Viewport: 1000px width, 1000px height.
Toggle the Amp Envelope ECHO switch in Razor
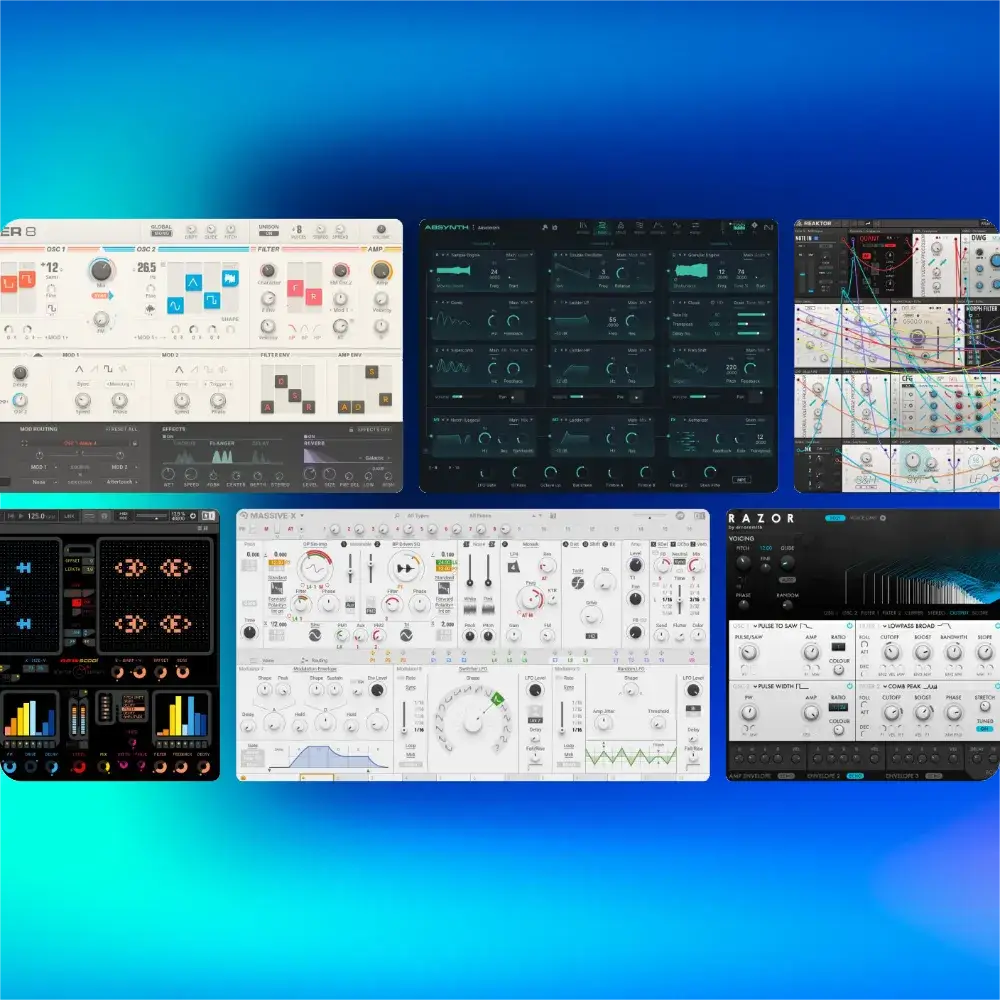786,776
